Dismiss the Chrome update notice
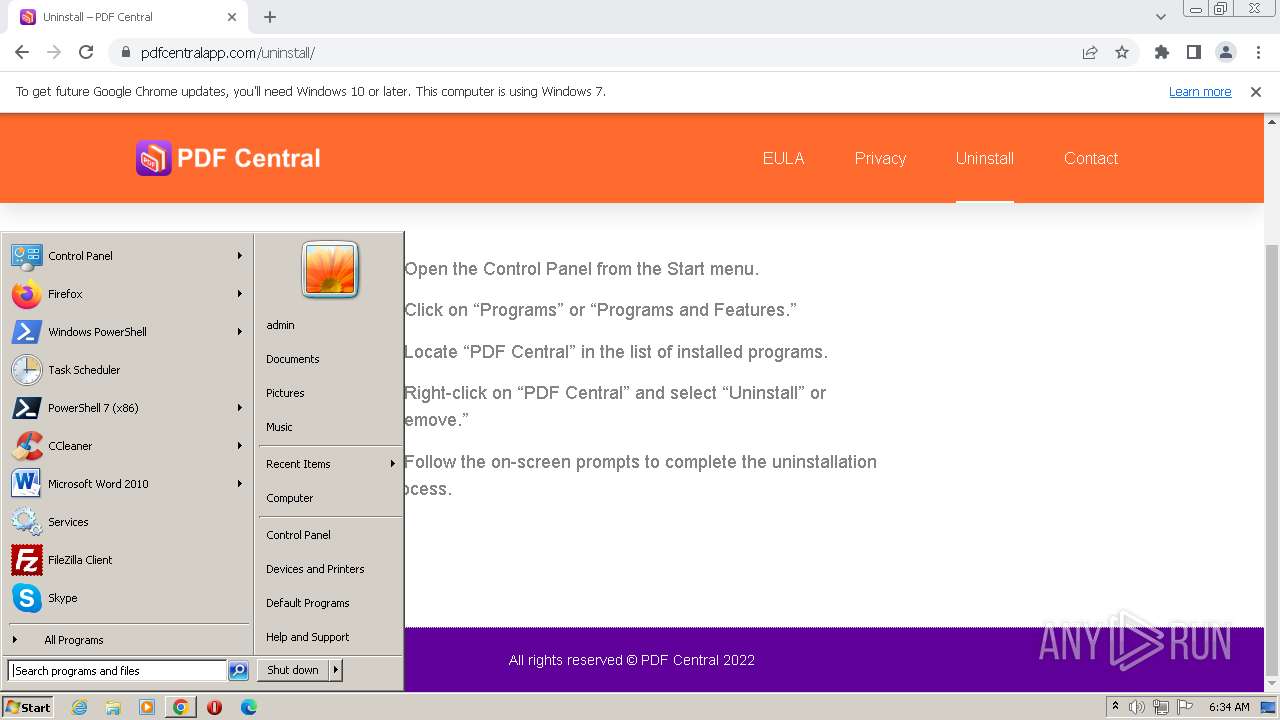 [x=1256, y=91]
